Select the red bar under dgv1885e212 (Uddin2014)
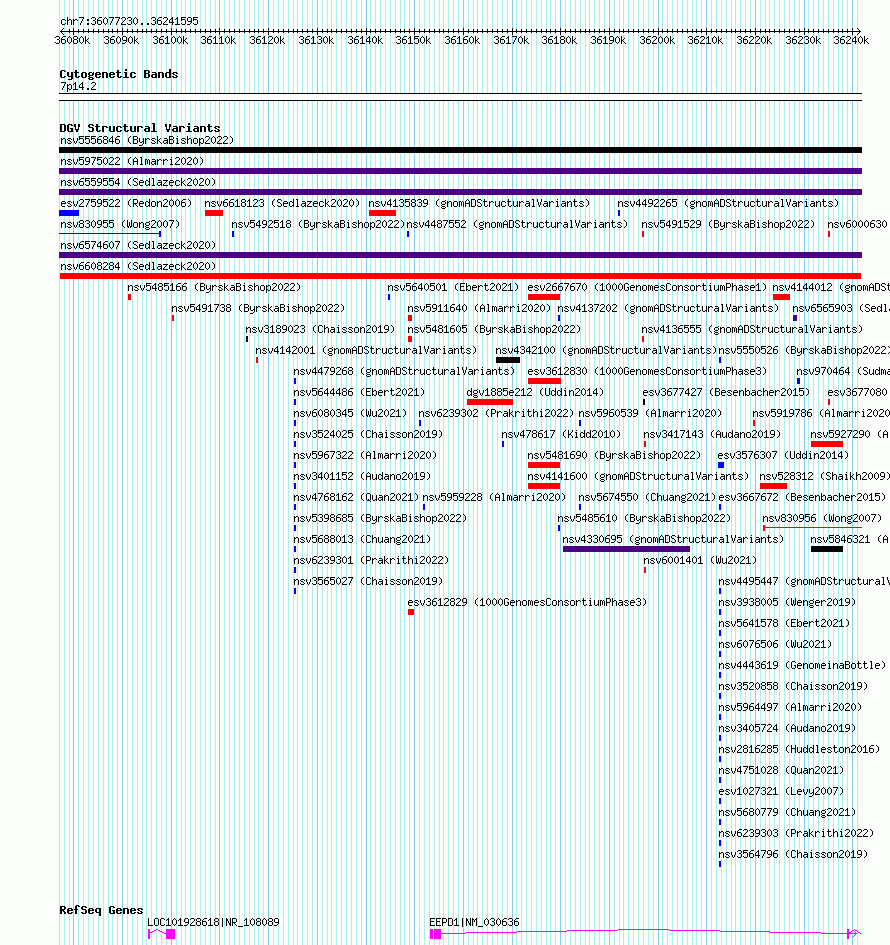The image size is (890, 945). (x=490, y=402)
